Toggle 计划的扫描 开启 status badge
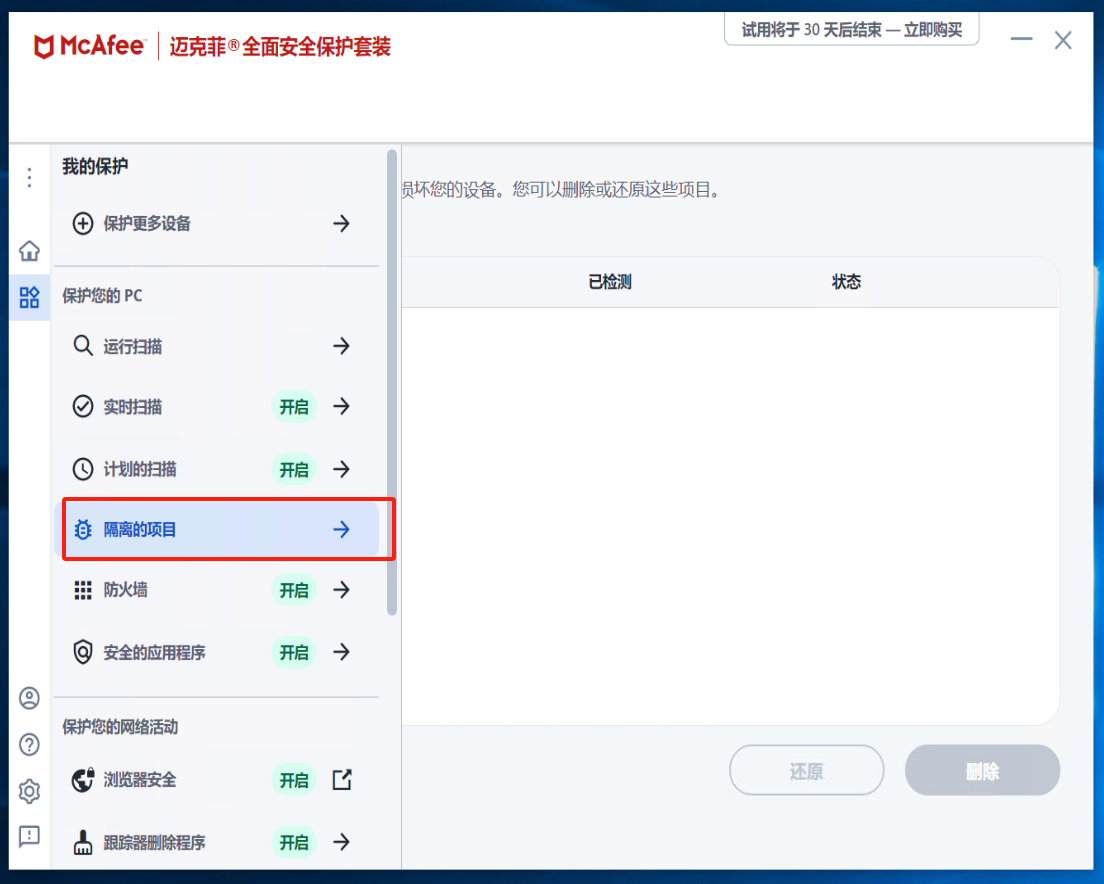This screenshot has height=884, width=1104. pos(294,469)
